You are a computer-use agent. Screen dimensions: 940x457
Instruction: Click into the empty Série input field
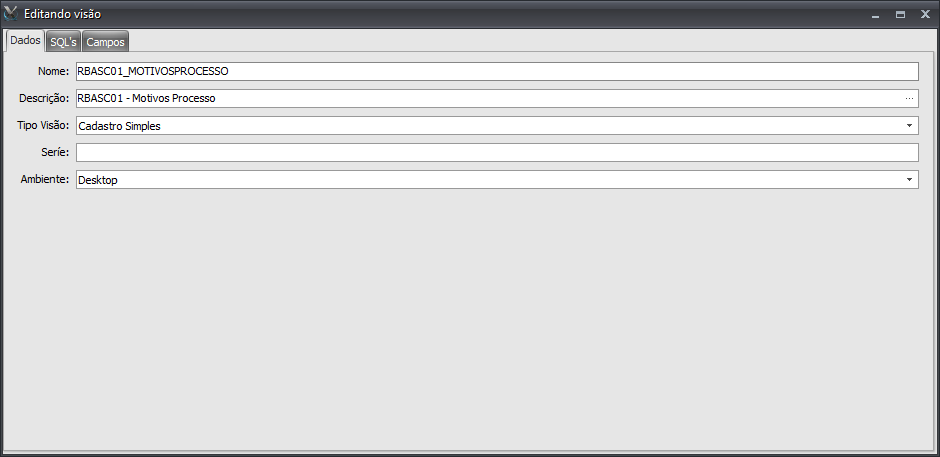click(x=497, y=152)
